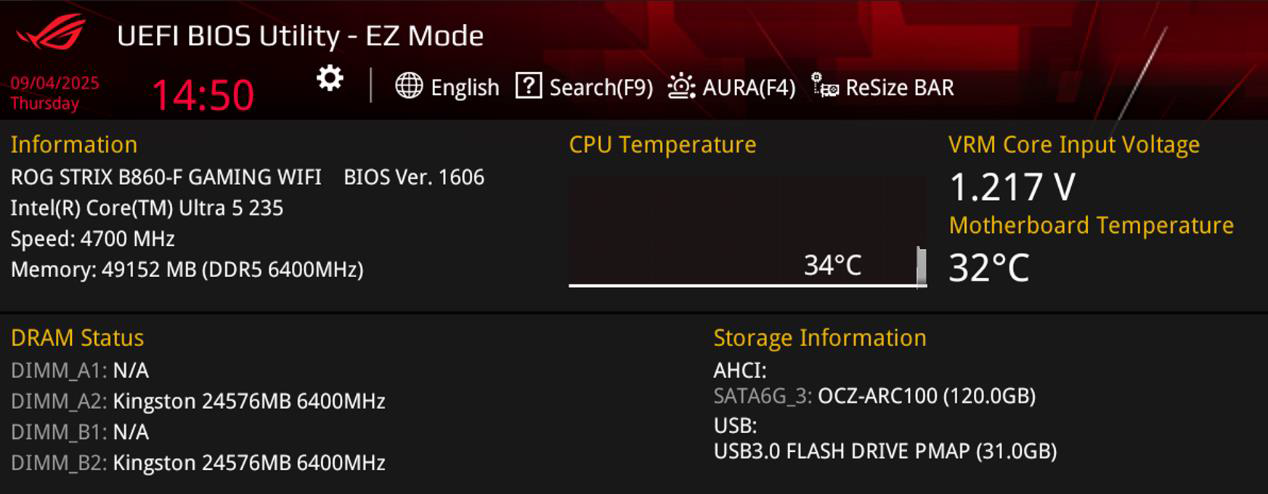Click the Search question mark icon
This screenshot has height=494, width=1268.
click(x=528, y=86)
